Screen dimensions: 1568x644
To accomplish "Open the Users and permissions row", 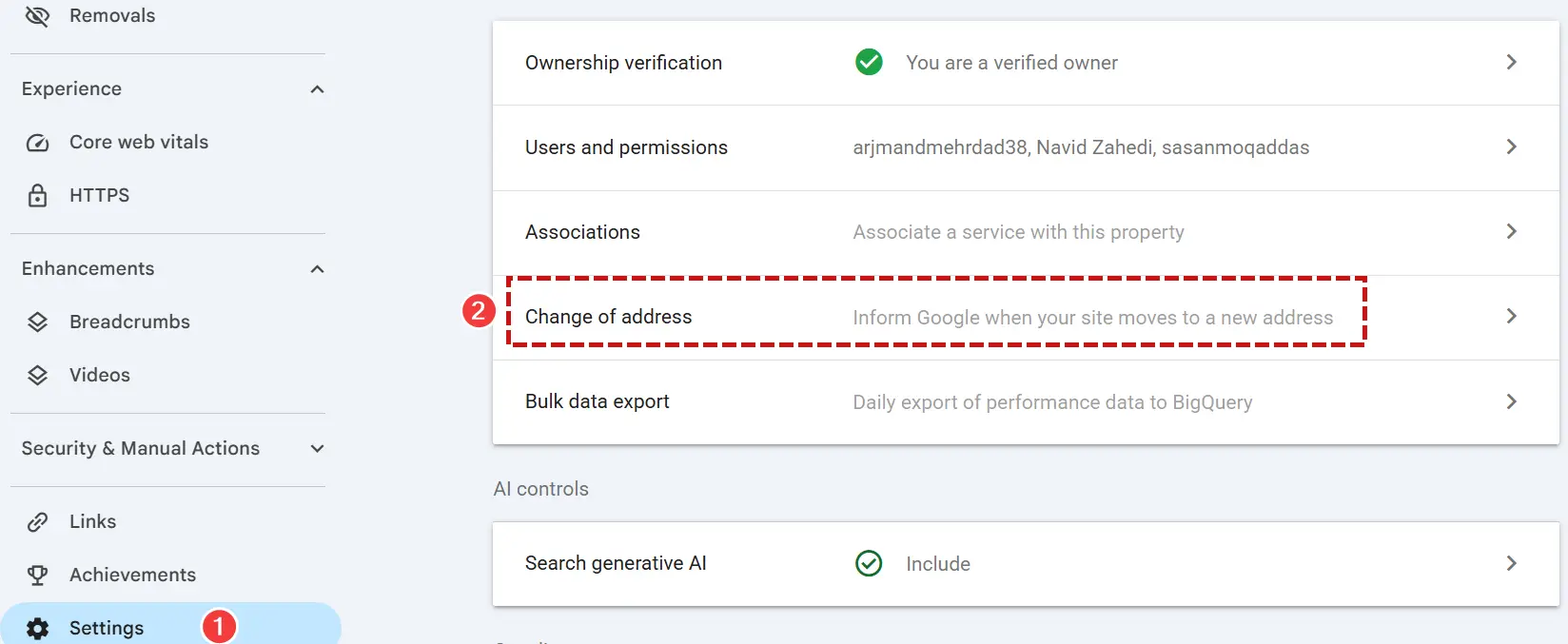I will tap(1026, 147).
